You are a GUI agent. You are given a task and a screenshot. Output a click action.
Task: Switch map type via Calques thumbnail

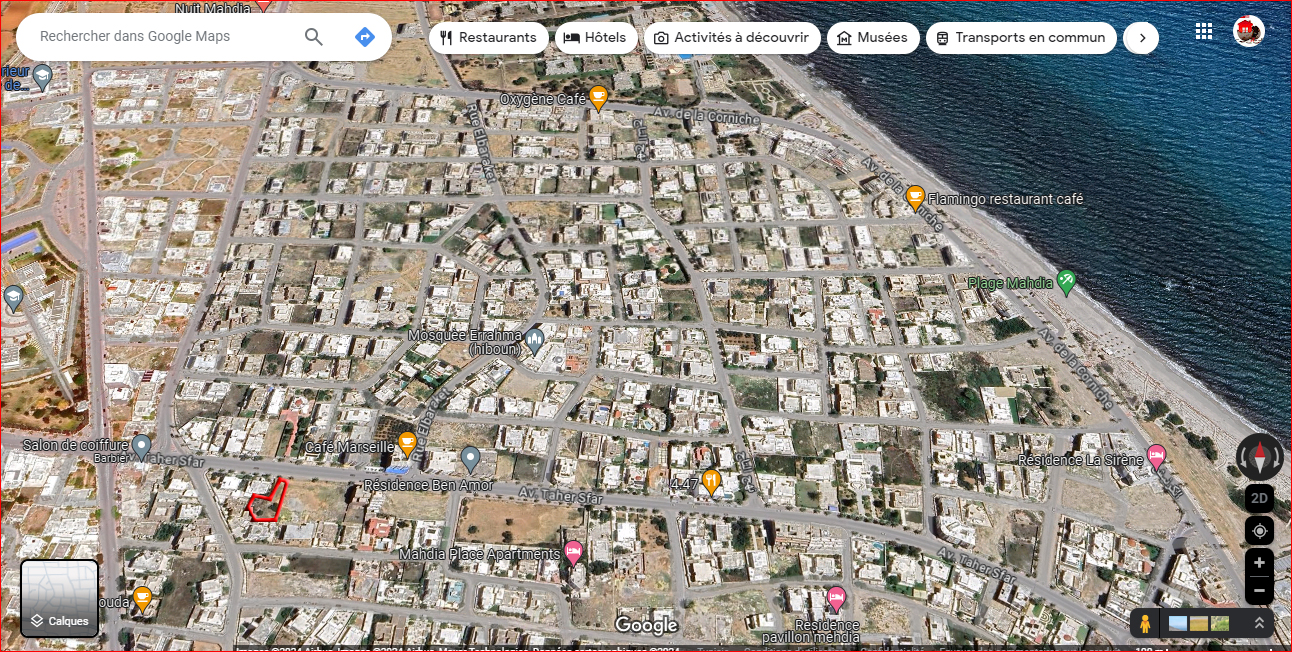click(60, 598)
